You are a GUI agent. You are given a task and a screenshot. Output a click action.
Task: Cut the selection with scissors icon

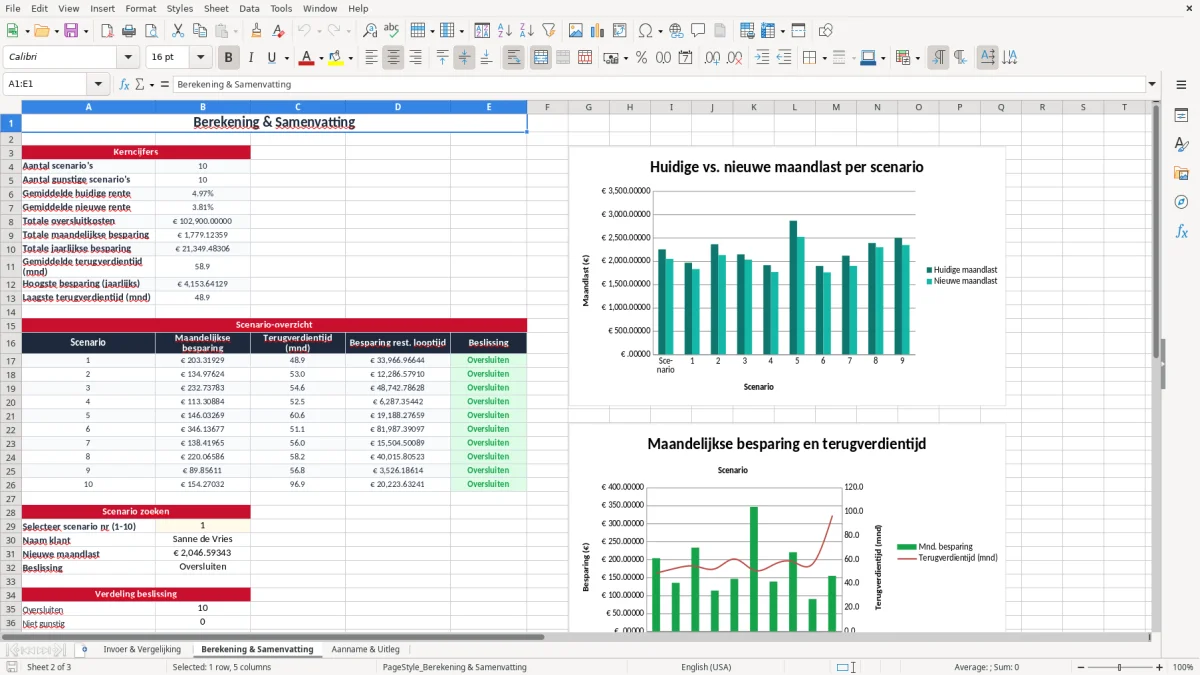[x=178, y=31]
